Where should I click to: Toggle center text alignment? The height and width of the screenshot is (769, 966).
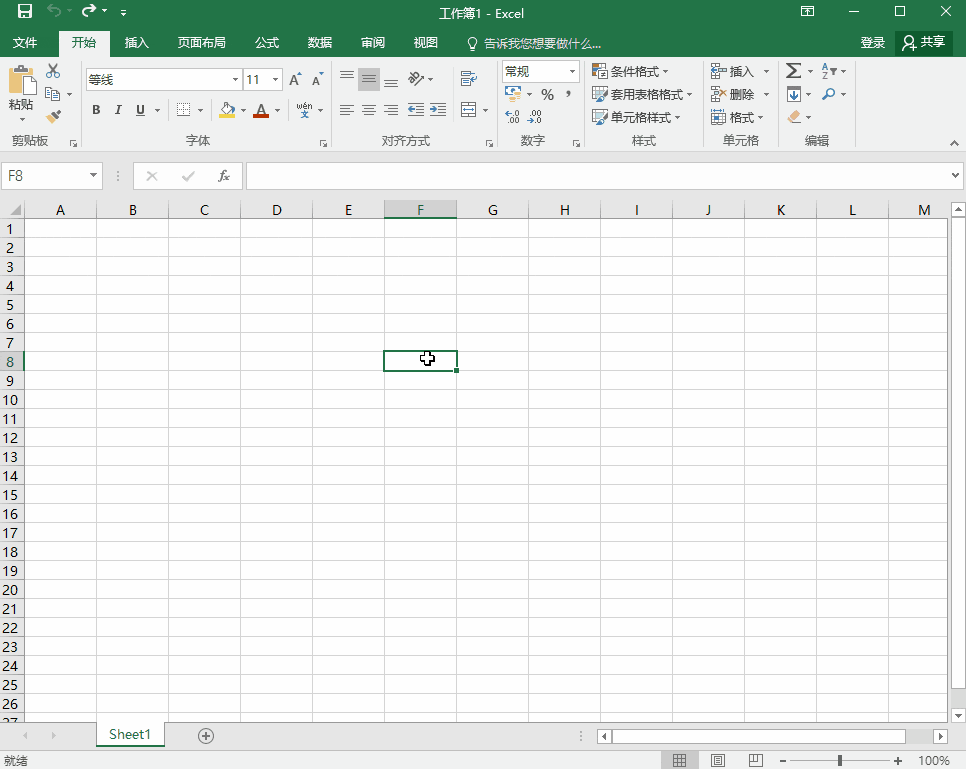[x=369, y=110]
